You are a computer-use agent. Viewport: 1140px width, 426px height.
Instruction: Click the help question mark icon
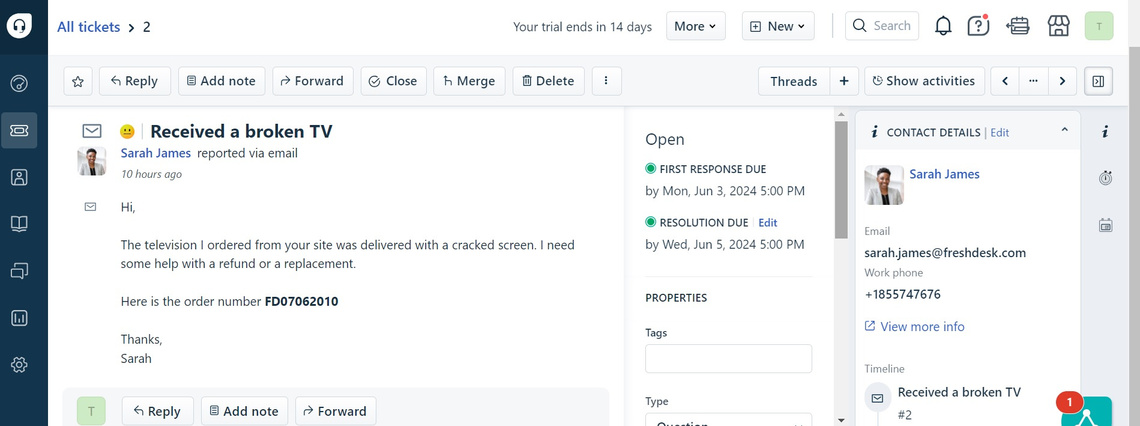pyautogui.click(x=978, y=27)
